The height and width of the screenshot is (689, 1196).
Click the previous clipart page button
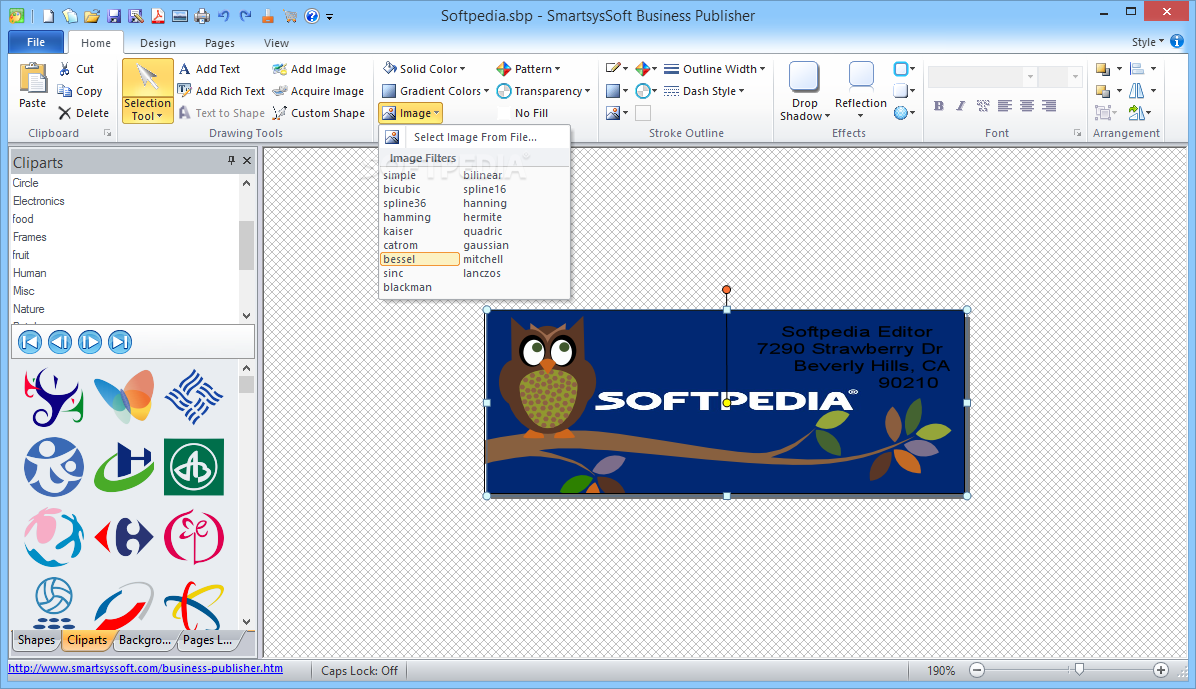(x=59, y=342)
